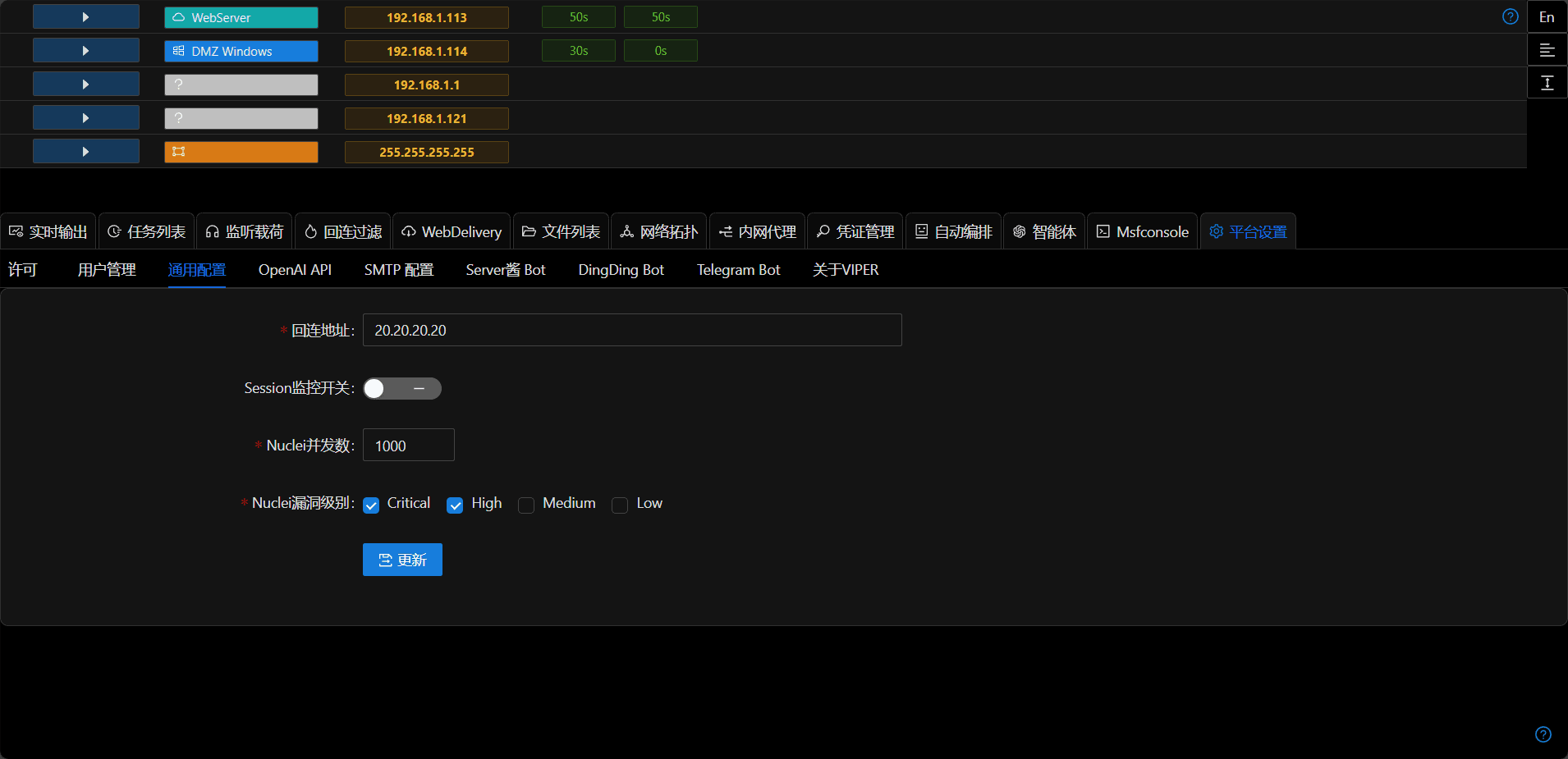1568x759 pixels.
Task: Select the OpenAI API sub-tab
Action: (x=295, y=270)
